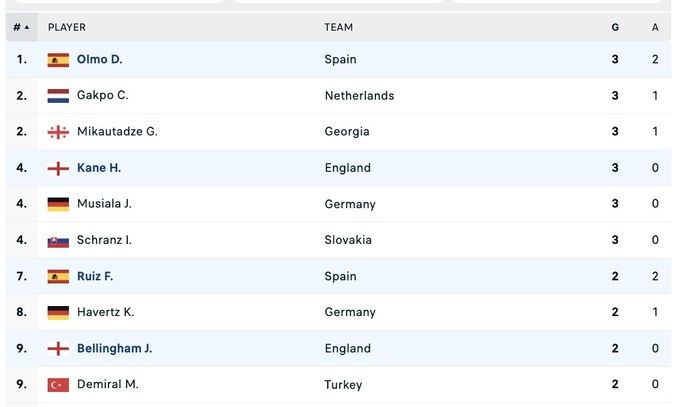The image size is (680, 407).
Task: Click the Spain flag beside Ruiz F.
Action: pos(58,276)
